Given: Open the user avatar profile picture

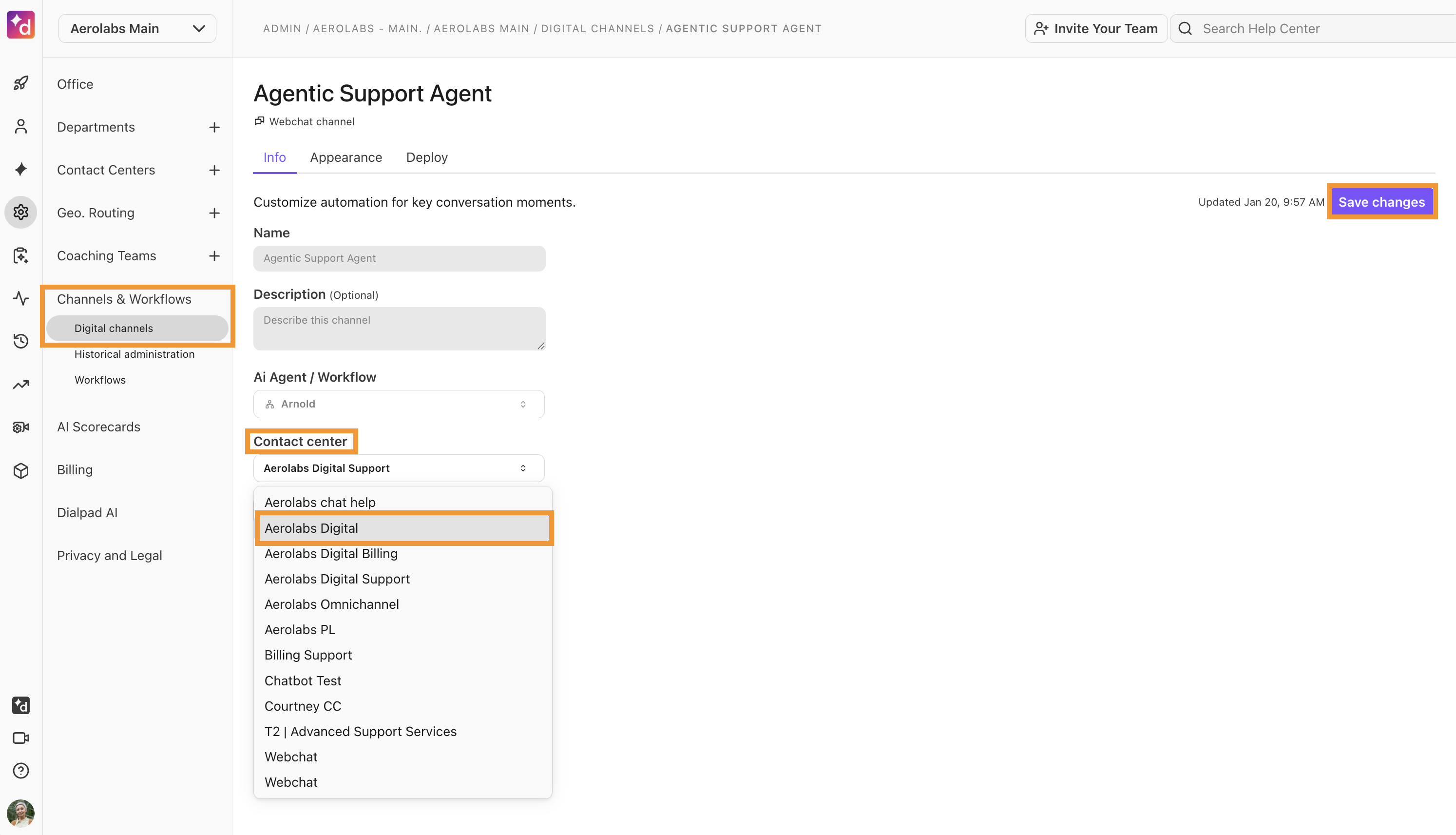Looking at the screenshot, I should tap(20, 814).
